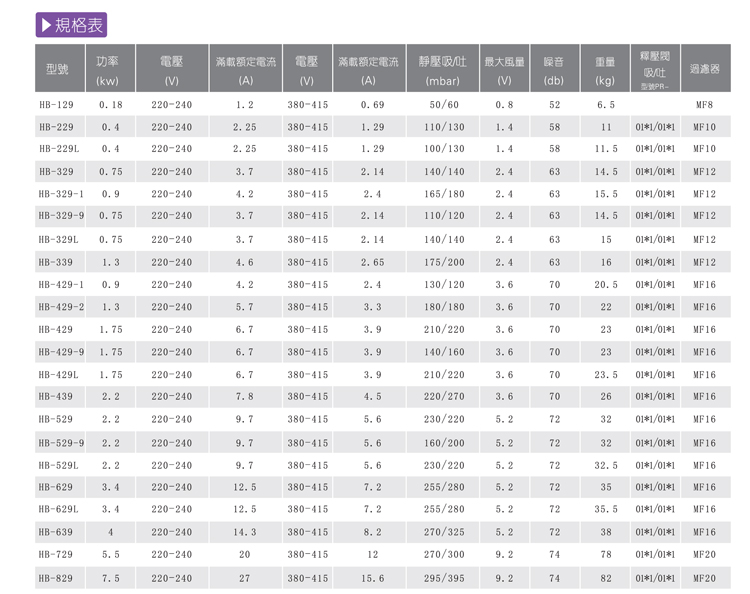This screenshot has width=750, height=594.
Task: Select the 過濾器 column header
Action: point(705,71)
